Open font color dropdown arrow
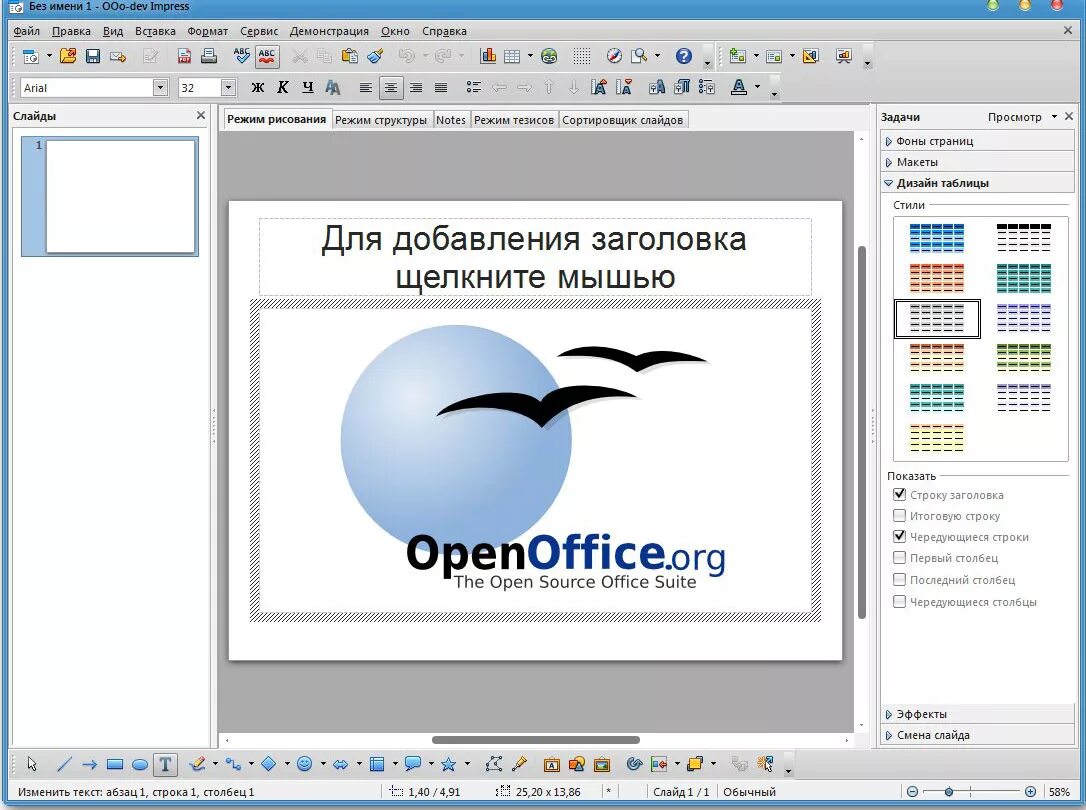1086x810 pixels. tap(758, 87)
